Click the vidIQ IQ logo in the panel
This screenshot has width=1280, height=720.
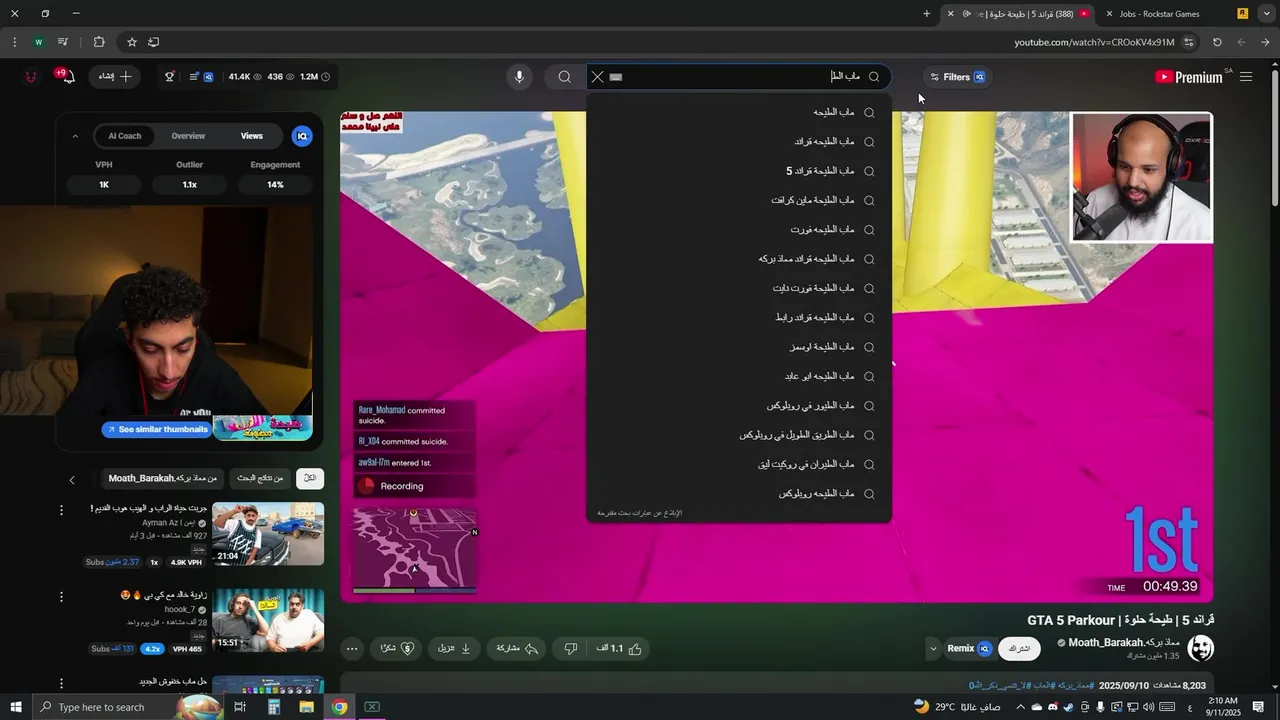coord(302,136)
